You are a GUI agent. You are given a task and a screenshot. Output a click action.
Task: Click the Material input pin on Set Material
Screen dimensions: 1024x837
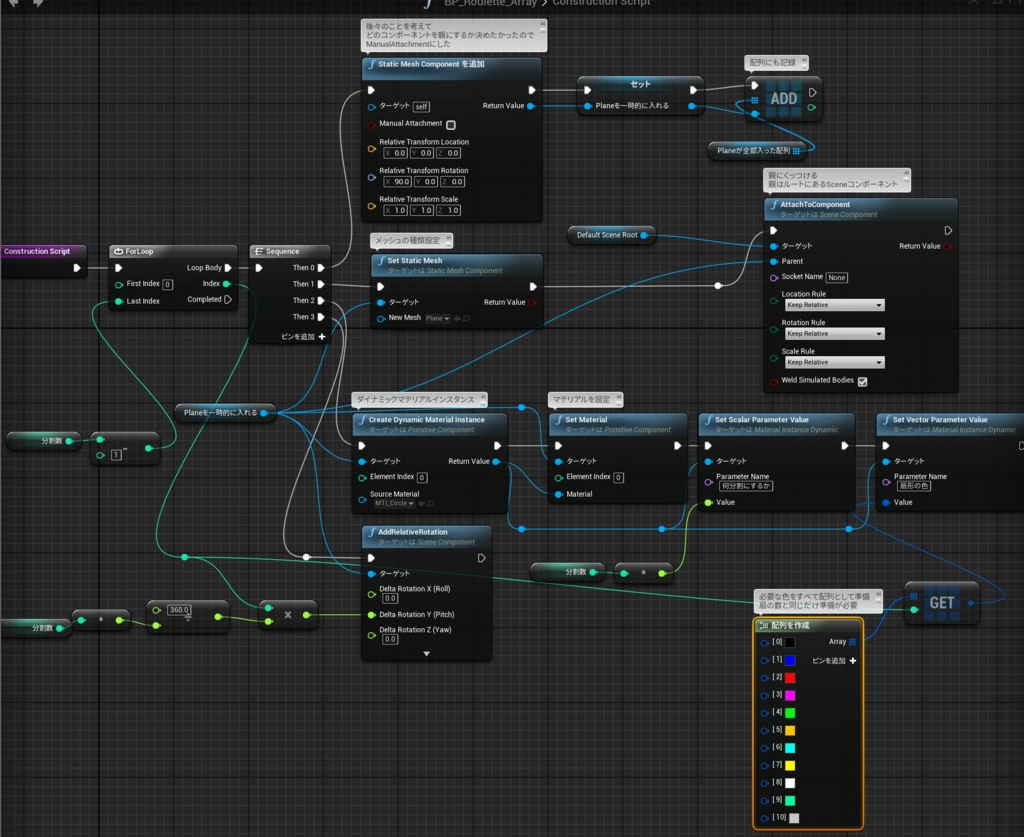click(x=558, y=494)
